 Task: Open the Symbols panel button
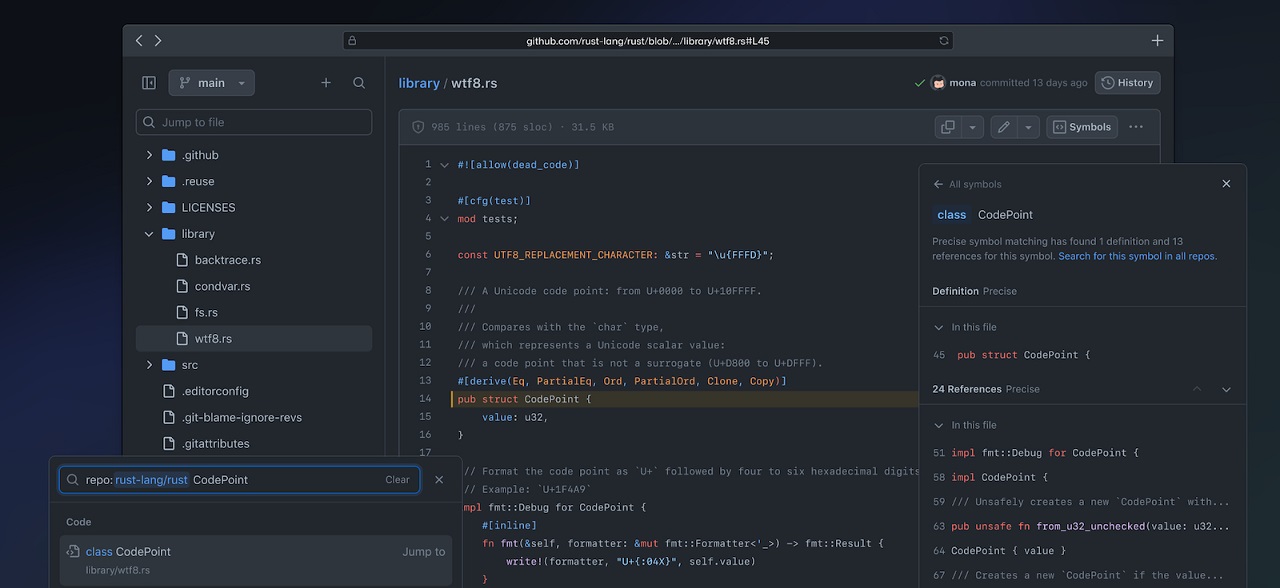click(x=1081, y=127)
